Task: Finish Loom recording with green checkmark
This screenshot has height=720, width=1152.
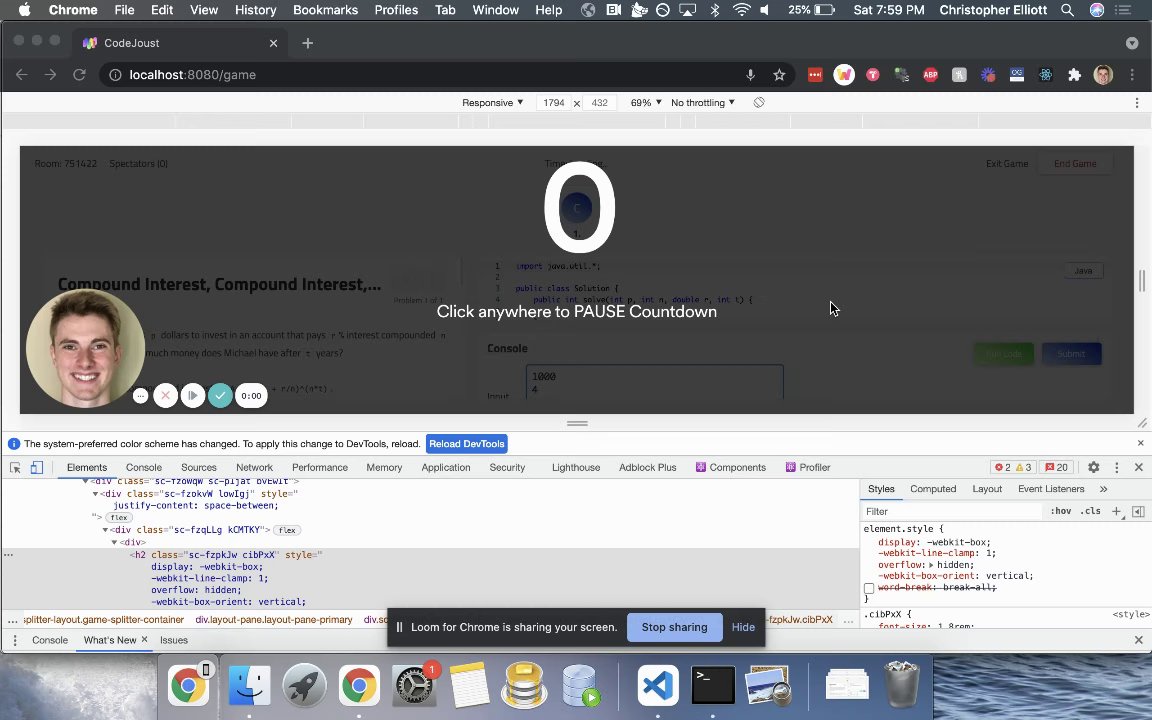Action: tap(220, 395)
